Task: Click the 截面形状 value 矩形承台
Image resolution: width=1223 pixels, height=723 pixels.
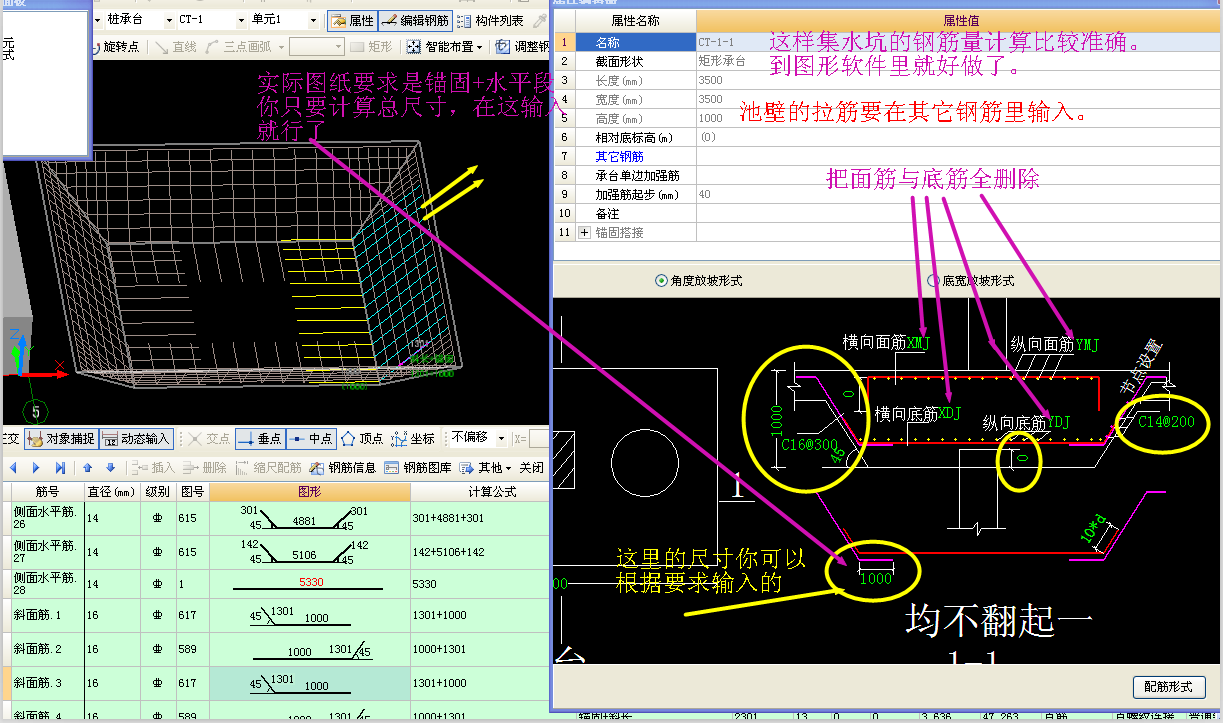Action: [x=721, y=61]
